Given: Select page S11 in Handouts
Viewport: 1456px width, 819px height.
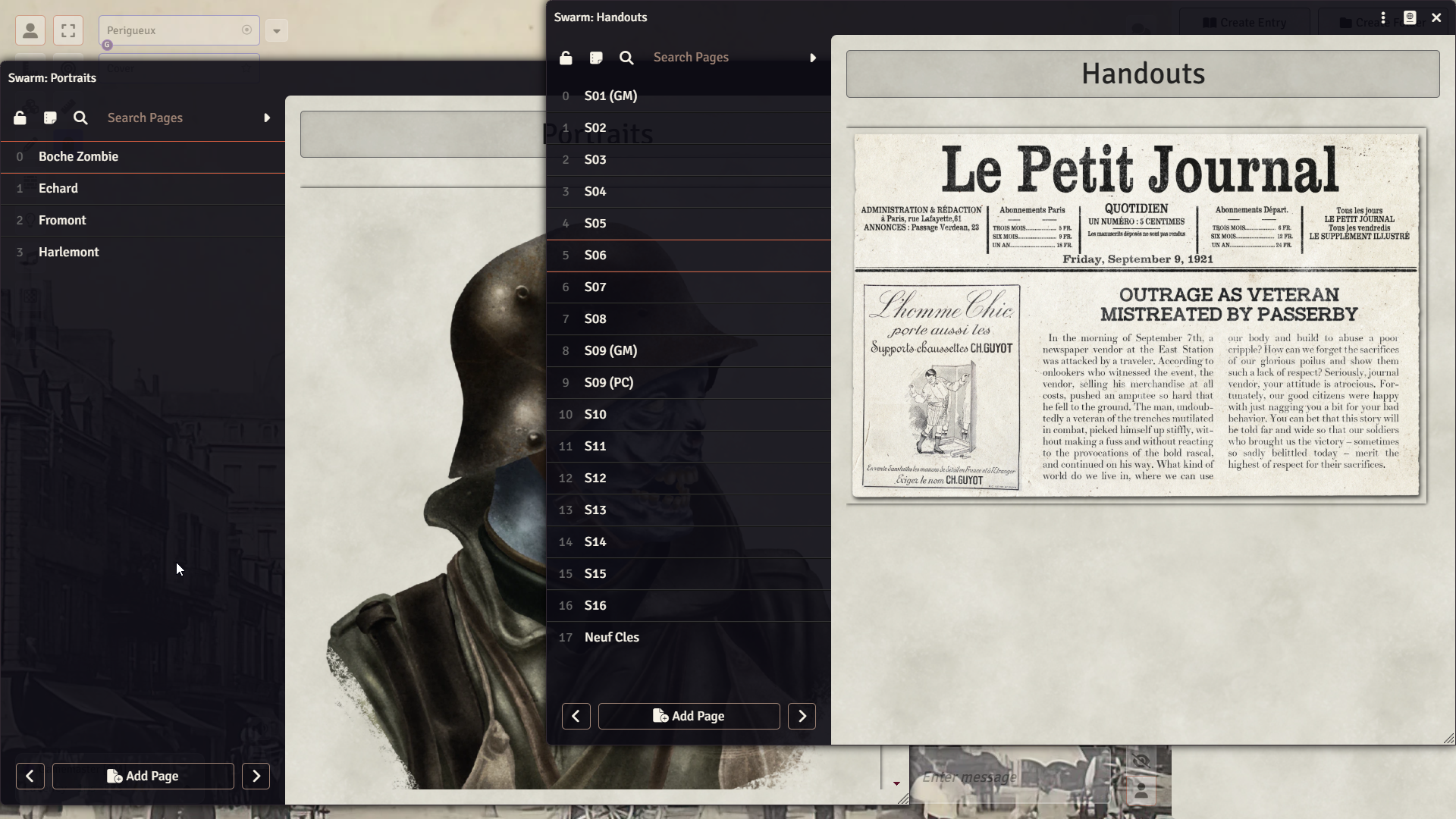Looking at the screenshot, I should (689, 447).
